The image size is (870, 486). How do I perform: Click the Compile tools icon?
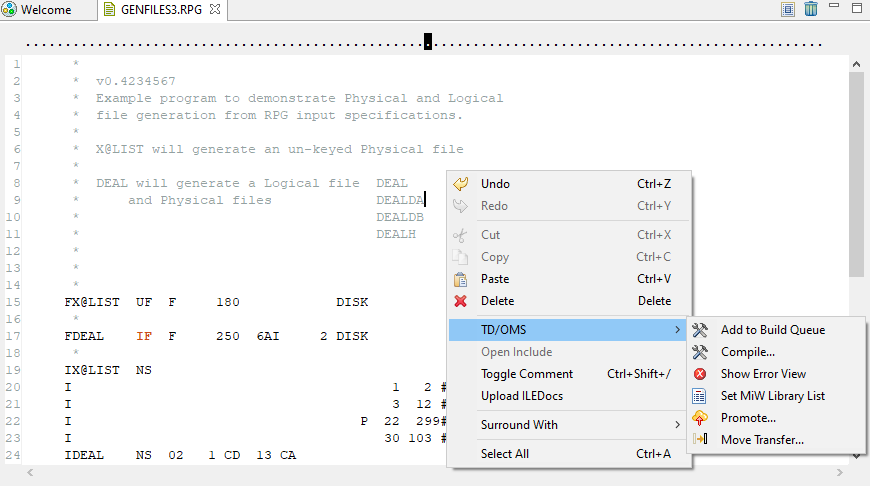[700, 352]
